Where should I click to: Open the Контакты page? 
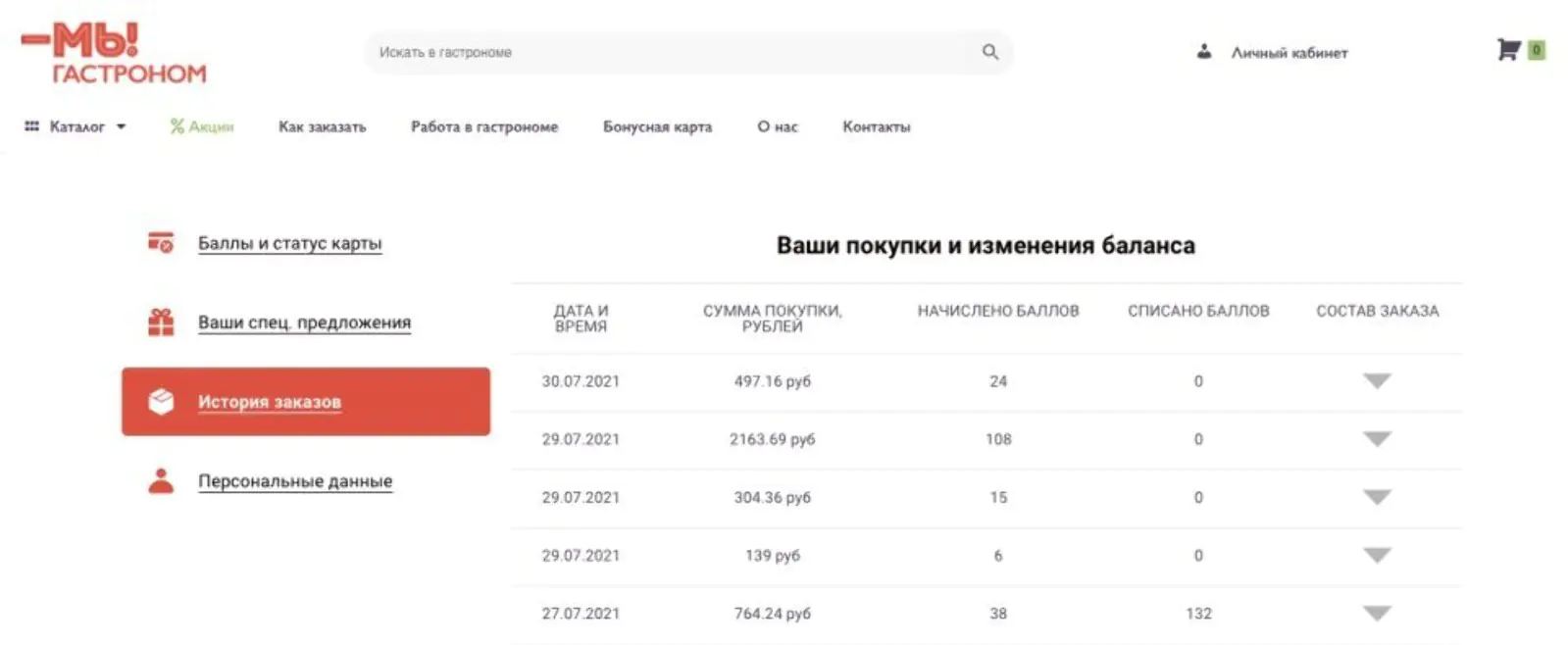point(877,126)
